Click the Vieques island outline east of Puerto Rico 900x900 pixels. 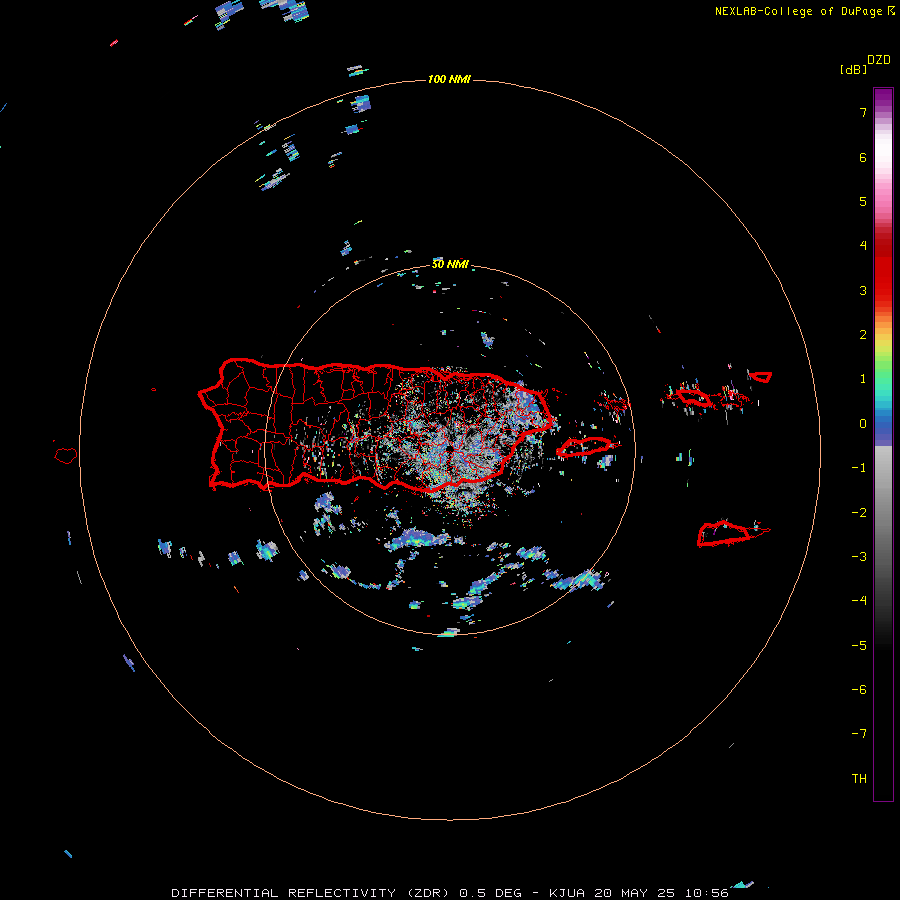point(584,447)
